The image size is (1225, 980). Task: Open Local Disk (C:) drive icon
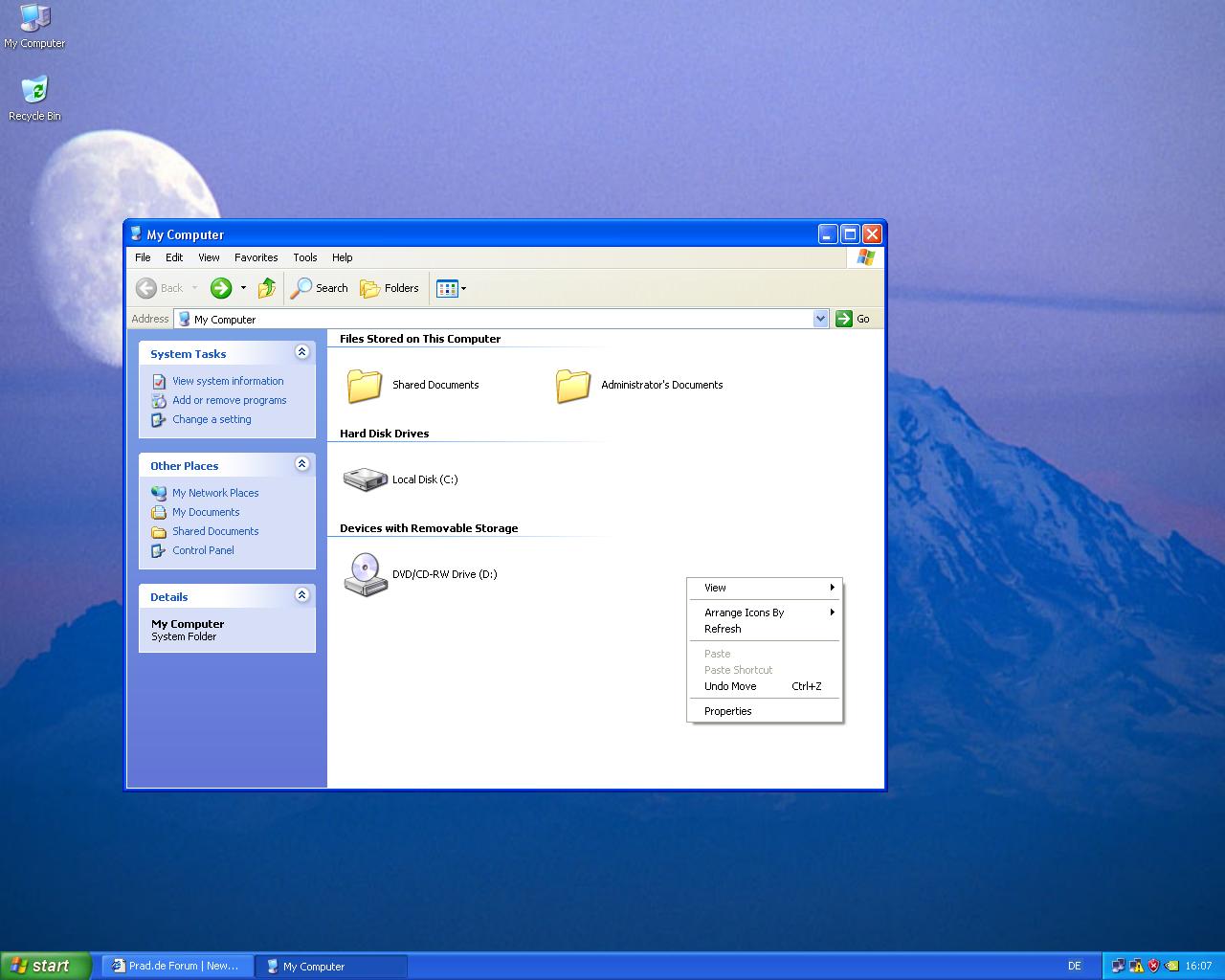(365, 479)
